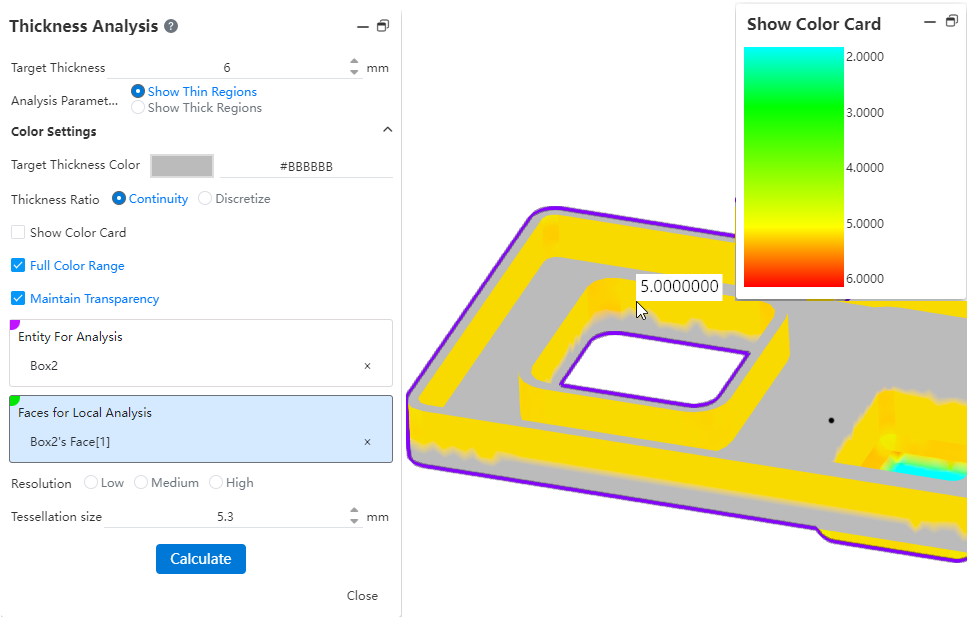This screenshot has width=967, height=638.
Task: Pop out the Thickness Analysis panel
Action: coord(383,26)
